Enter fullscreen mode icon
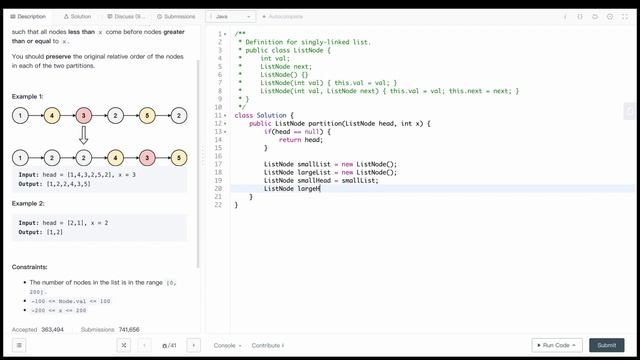This screenshot has width=640, height=360. pos(625,17)
